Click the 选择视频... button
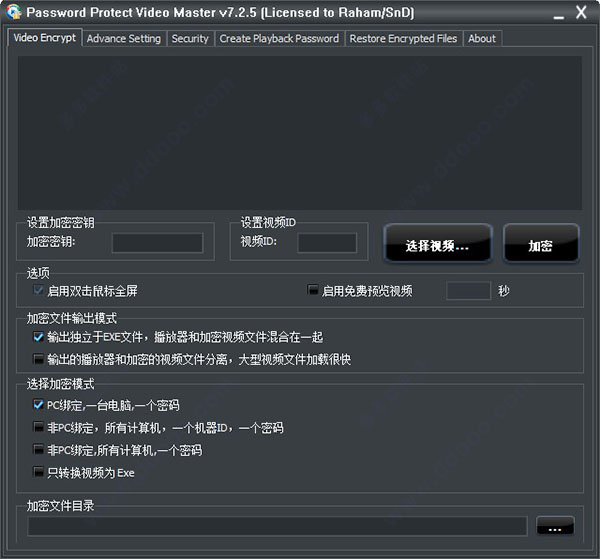Screen dimensions: 600x559 click(437, 243)
